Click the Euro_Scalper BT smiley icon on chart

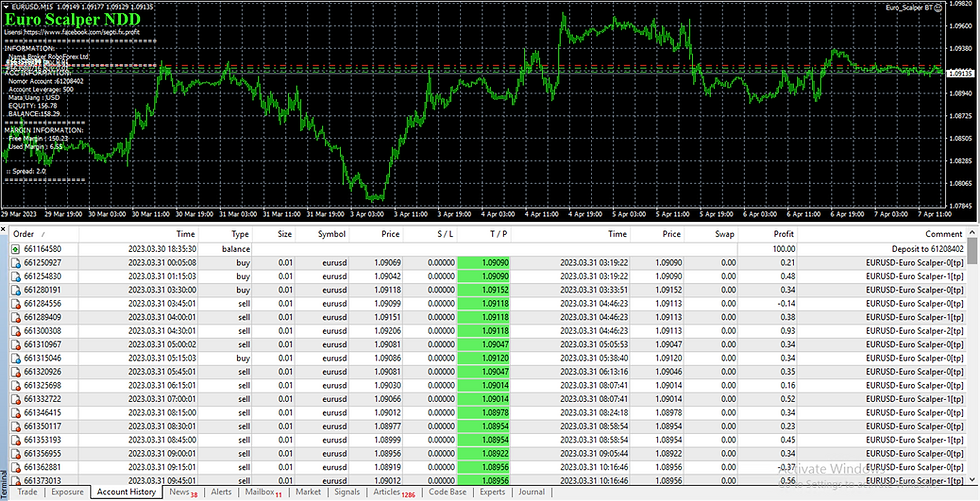point(939,8)
